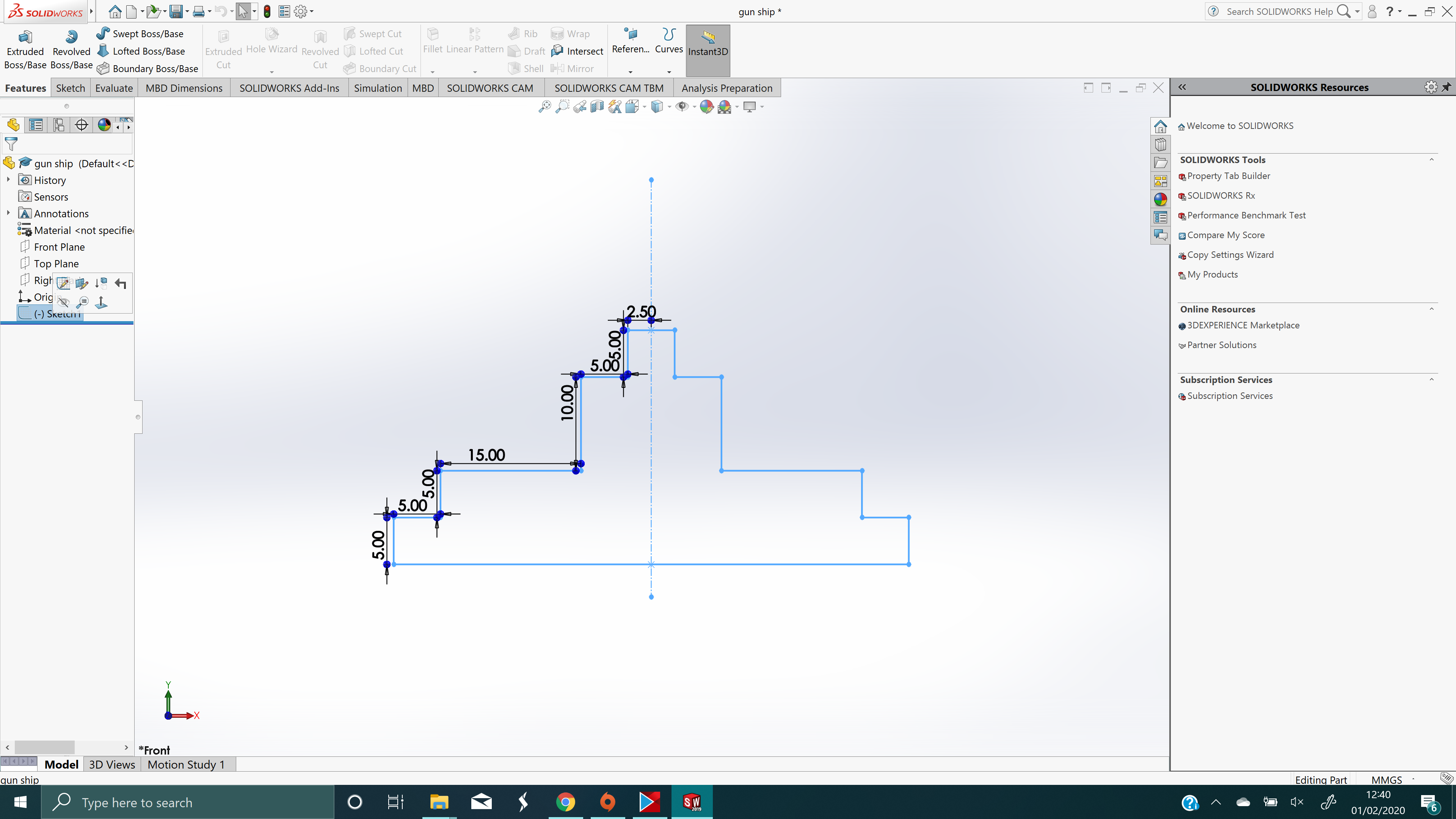Viewport: 1456px width, 819px height.
Task: Click Dynamic Annotation Views icon
Action: (x=614, y=106)
